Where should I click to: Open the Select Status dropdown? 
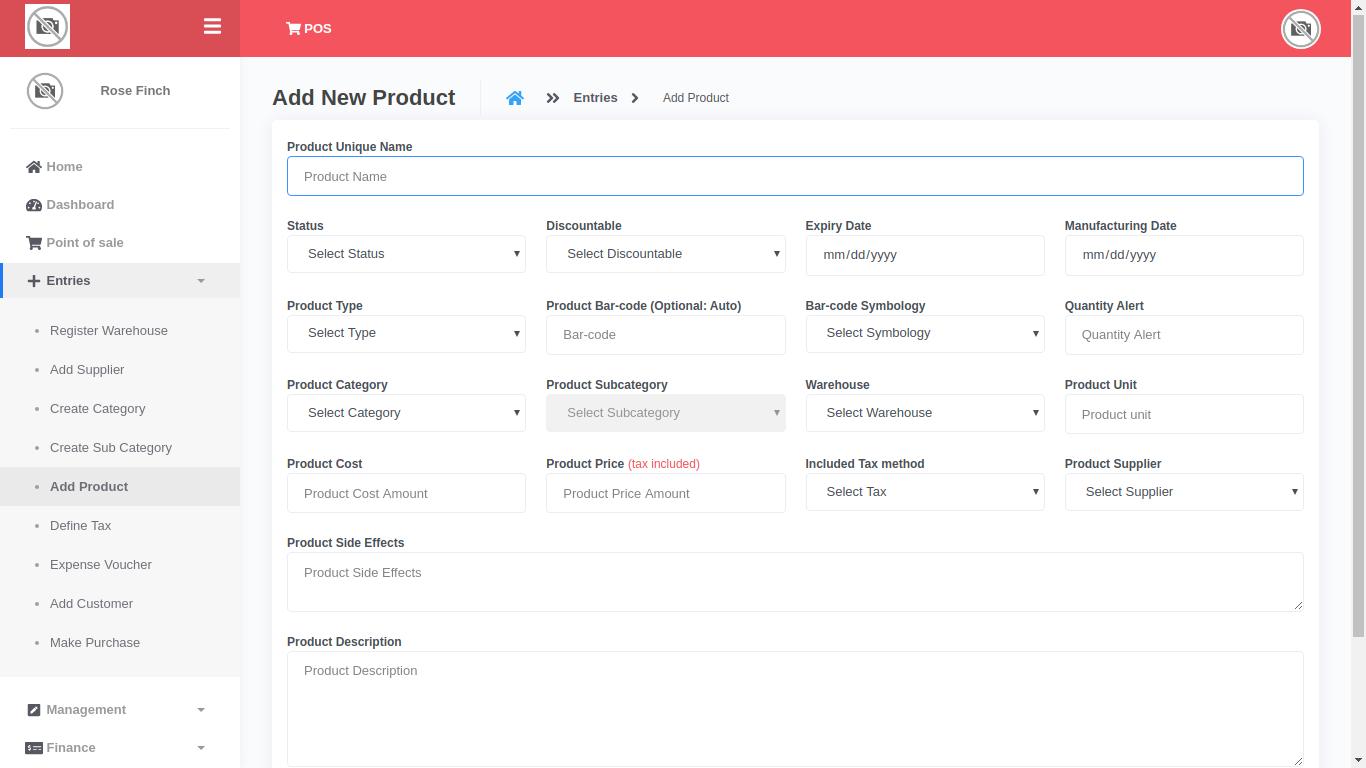406,254
